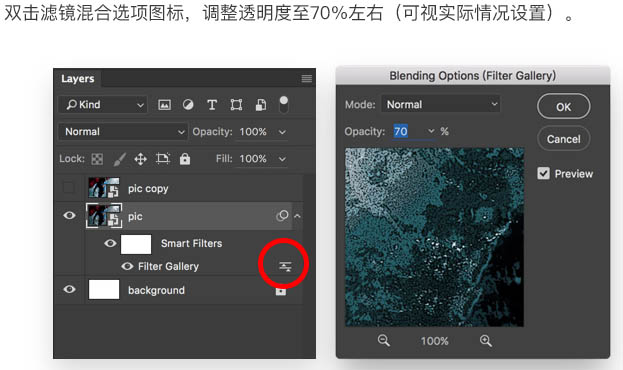
Task: Lock artboard nesting icon
Action: (x=163, y=159)
